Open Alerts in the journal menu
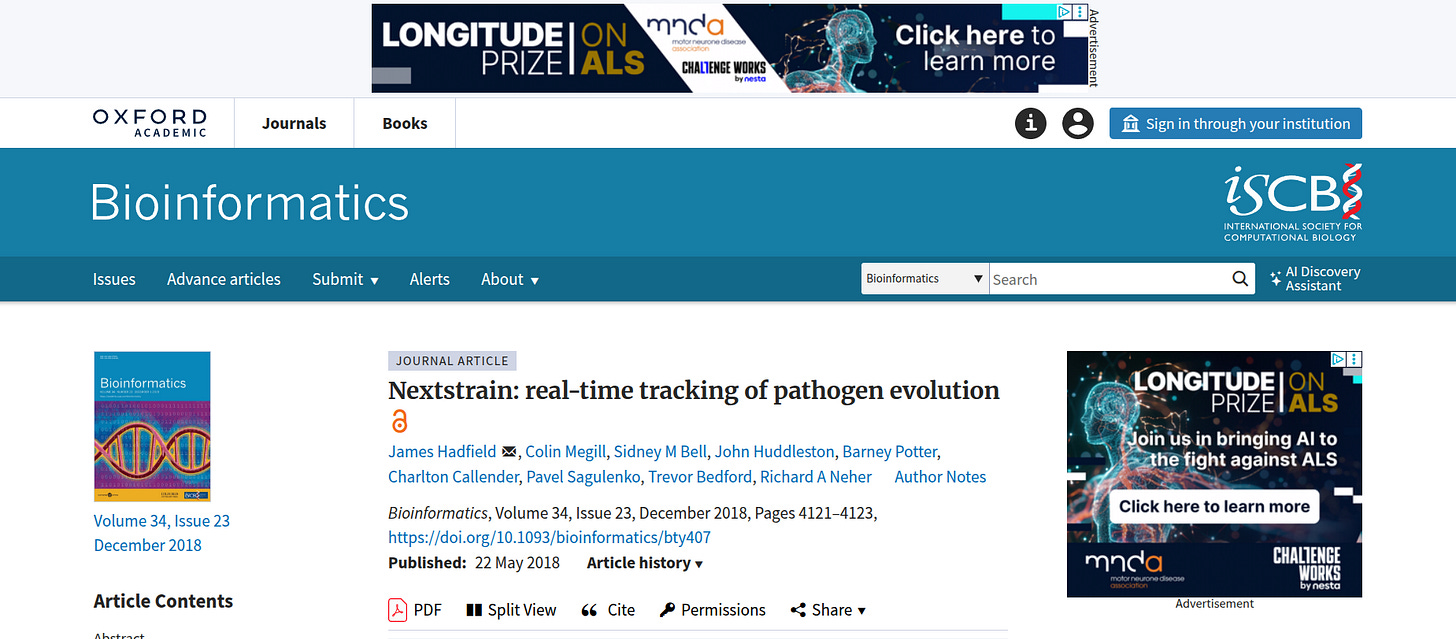1456x639 pixels. 430,279
